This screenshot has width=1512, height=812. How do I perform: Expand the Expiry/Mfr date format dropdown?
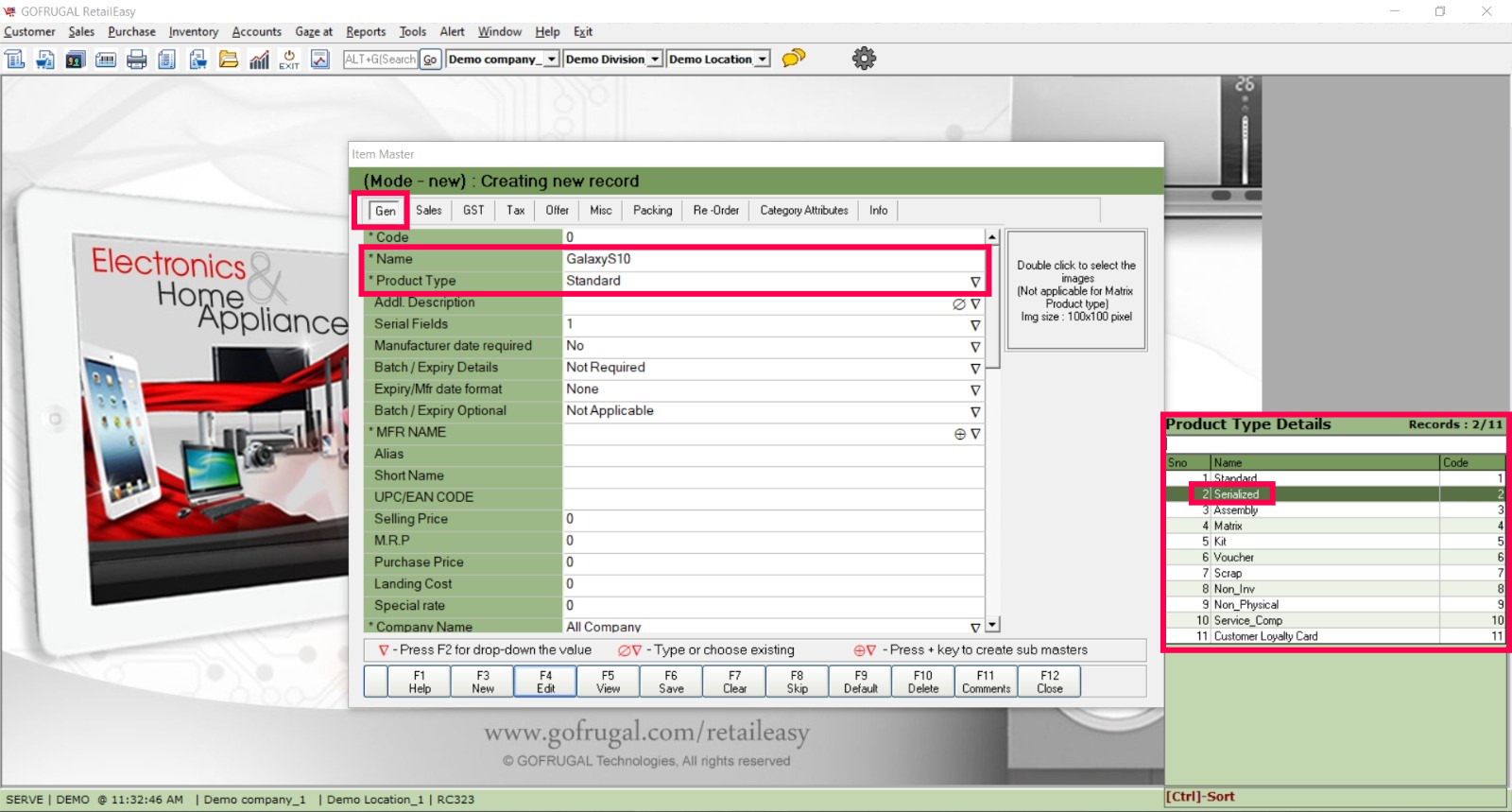975,390
